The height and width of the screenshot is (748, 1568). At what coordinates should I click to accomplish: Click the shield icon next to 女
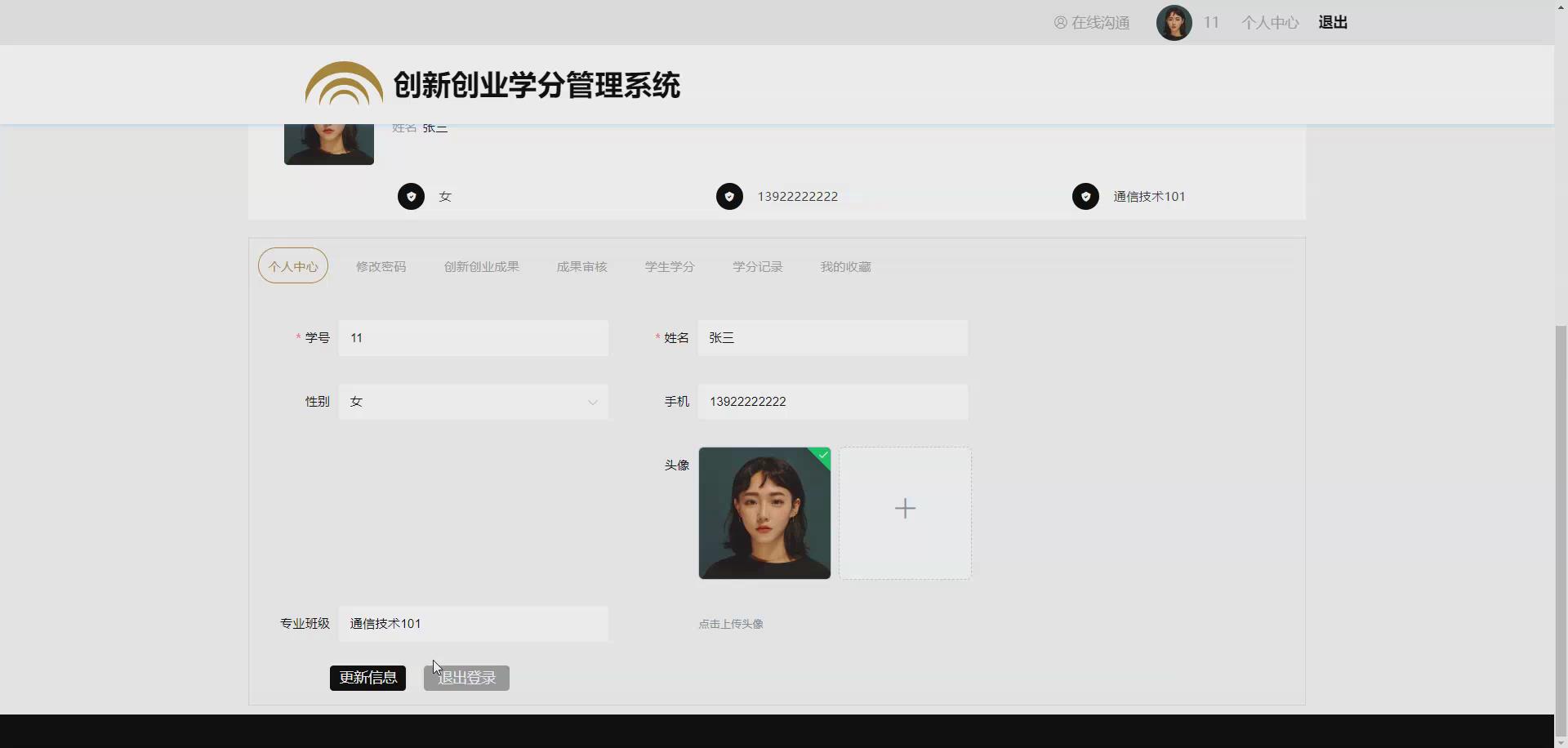tap(411, 196)
